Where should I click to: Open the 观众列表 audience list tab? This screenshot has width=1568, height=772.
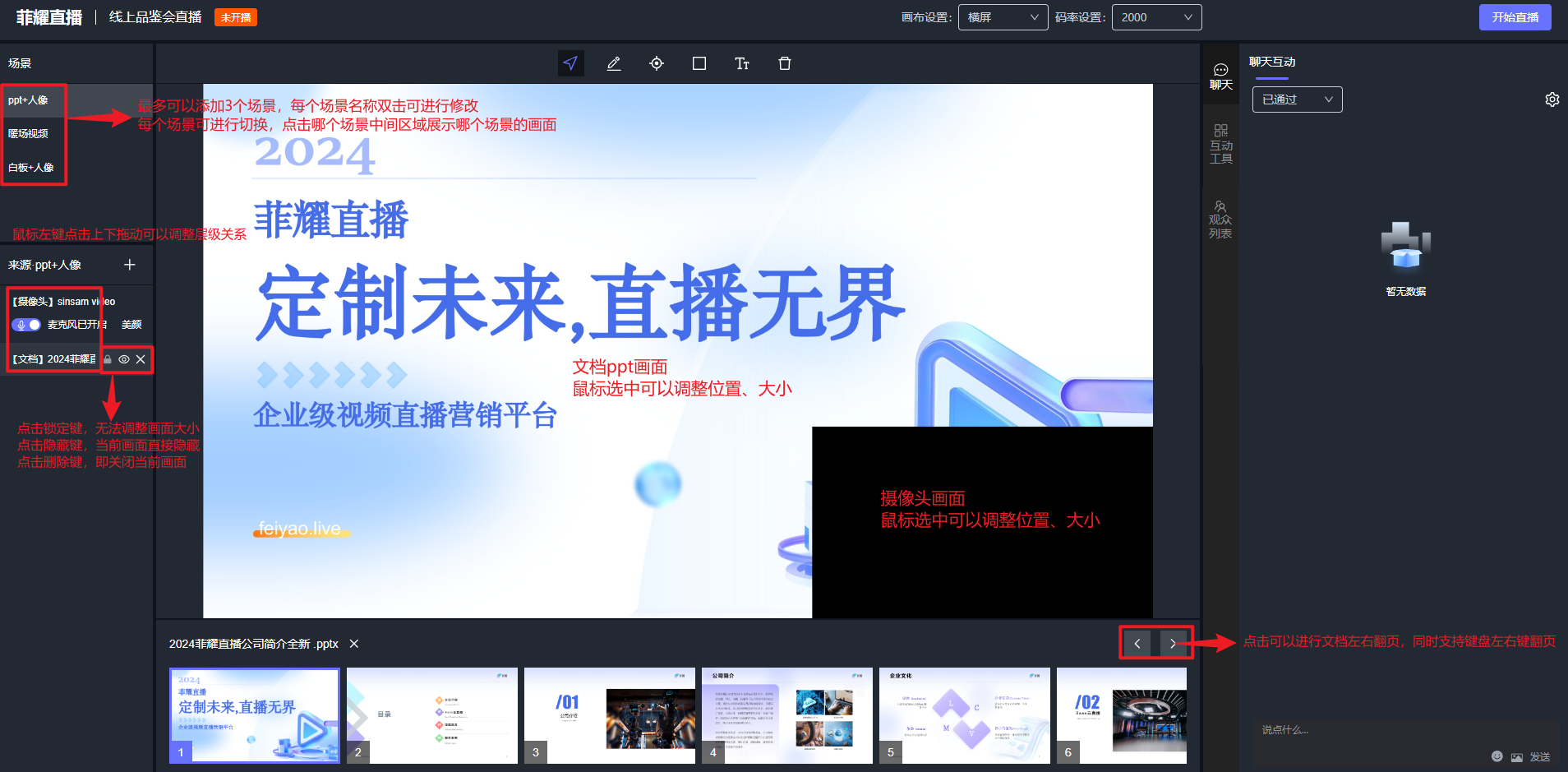[1220, 220]
